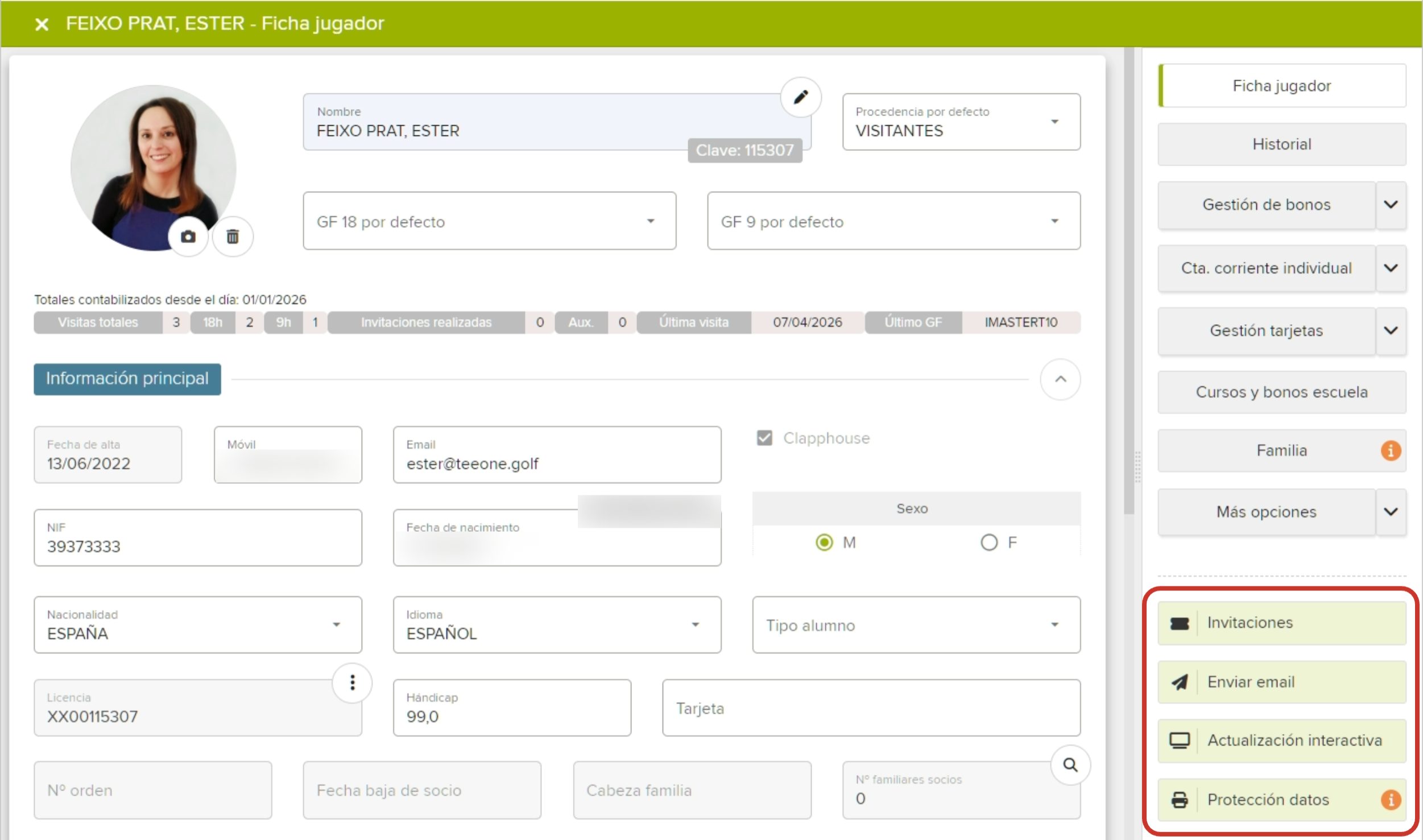Click the Última visita date 07/04/2026
The image size is (1423, 840).
[x=807, y=322]
